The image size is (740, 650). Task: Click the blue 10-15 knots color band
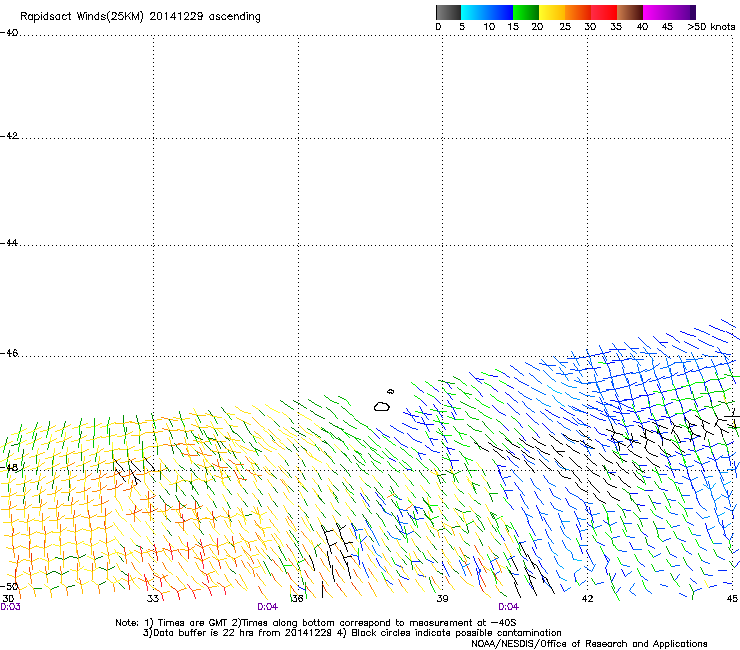[x=499, y=12]
